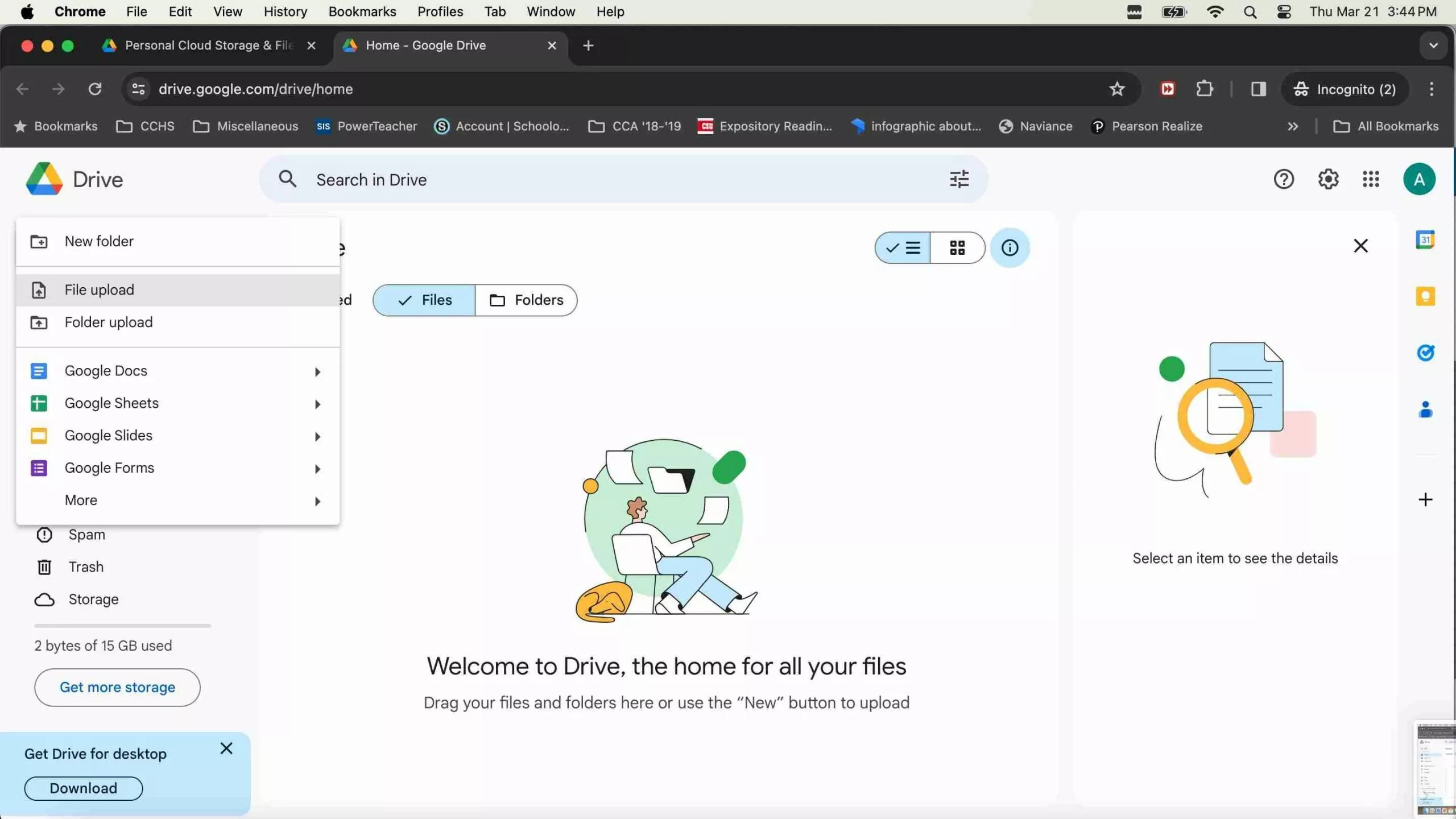This screenshot has width=1456, height=819.
Task: Open Drive settings via the gear icon
Action: click(x=1329, y=179)
